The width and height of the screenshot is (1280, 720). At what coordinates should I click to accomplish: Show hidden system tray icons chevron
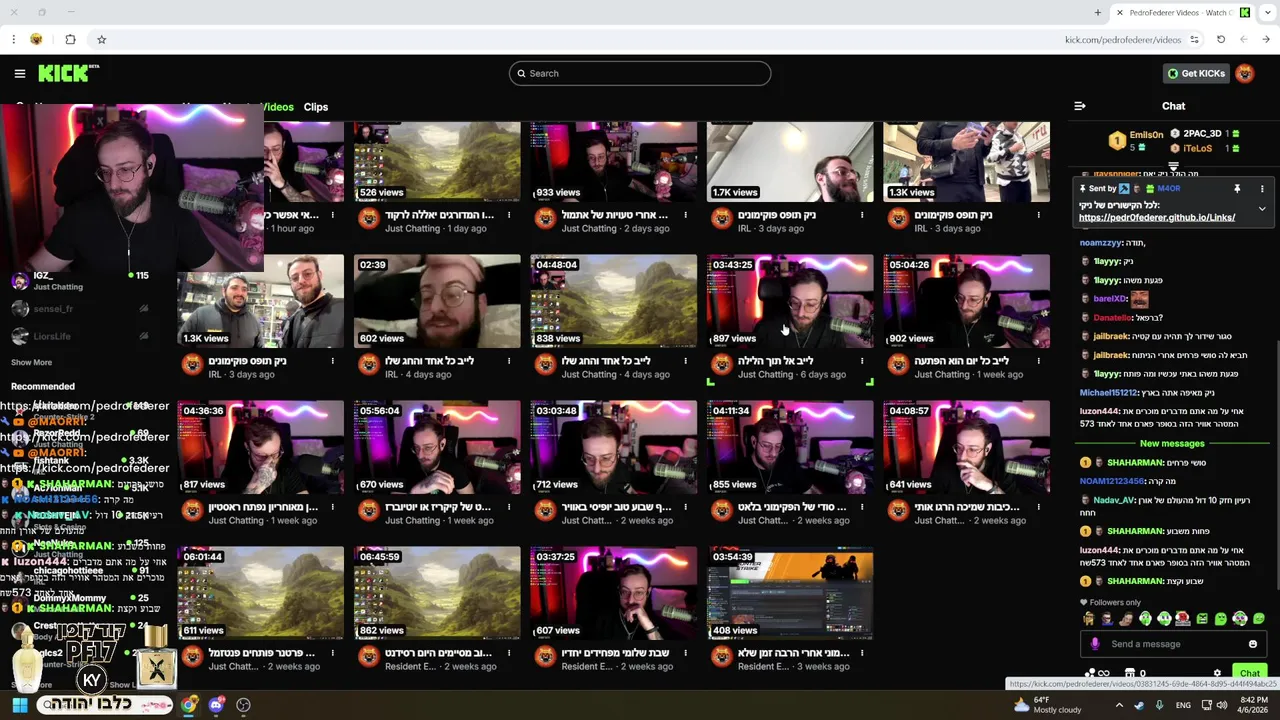[1120, 705]
